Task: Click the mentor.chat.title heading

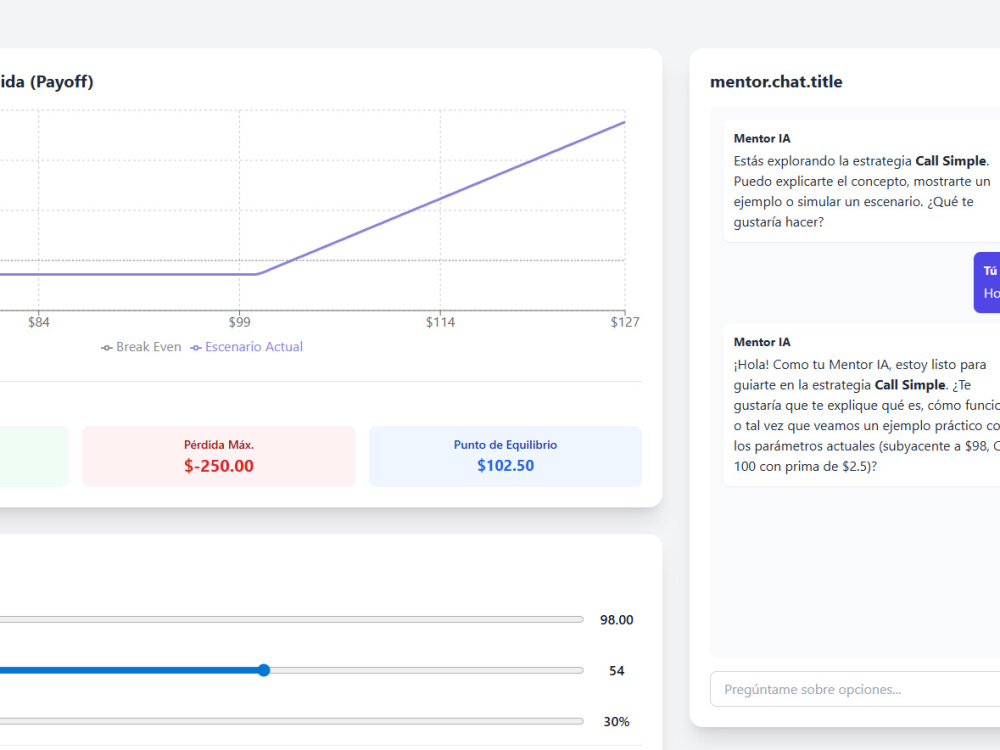Action: 776,82
